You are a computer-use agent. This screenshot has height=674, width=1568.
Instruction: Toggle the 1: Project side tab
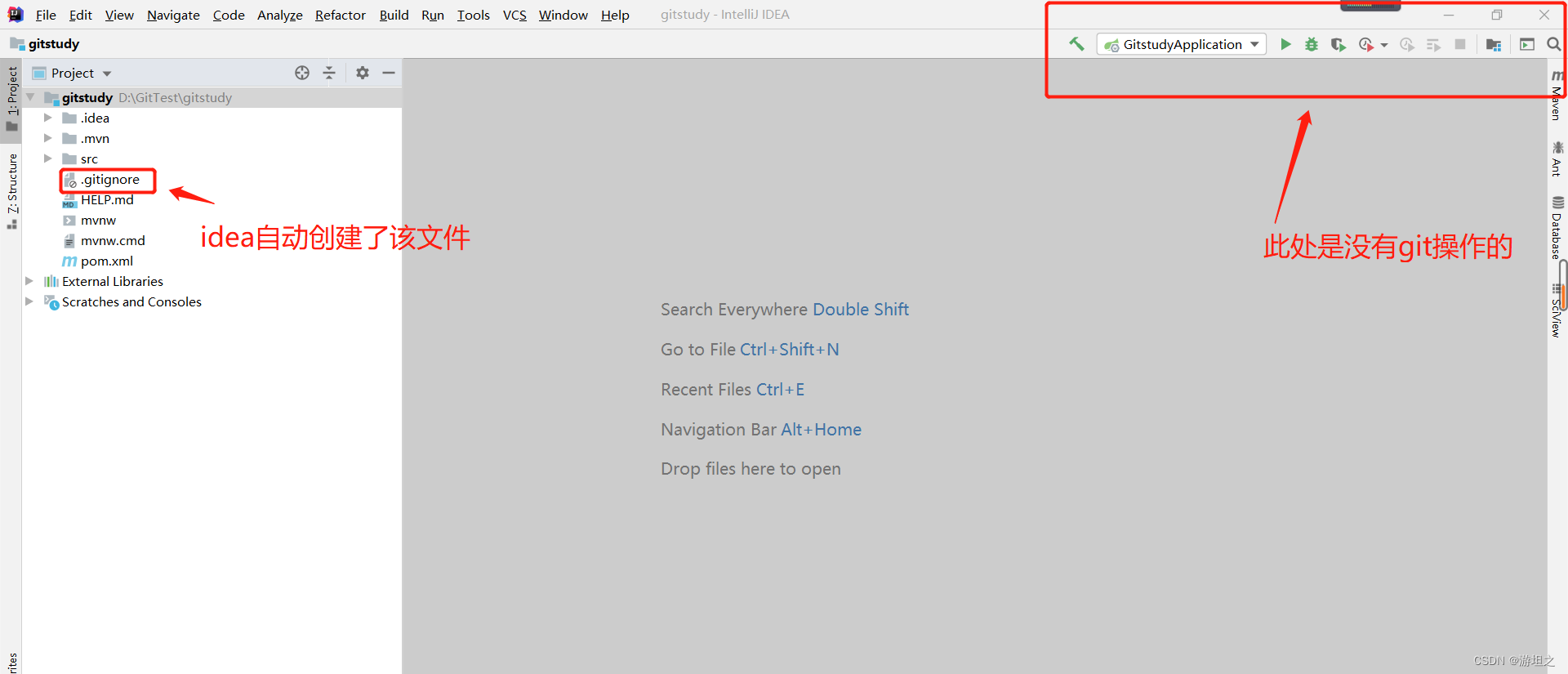(x=11, y=99)
